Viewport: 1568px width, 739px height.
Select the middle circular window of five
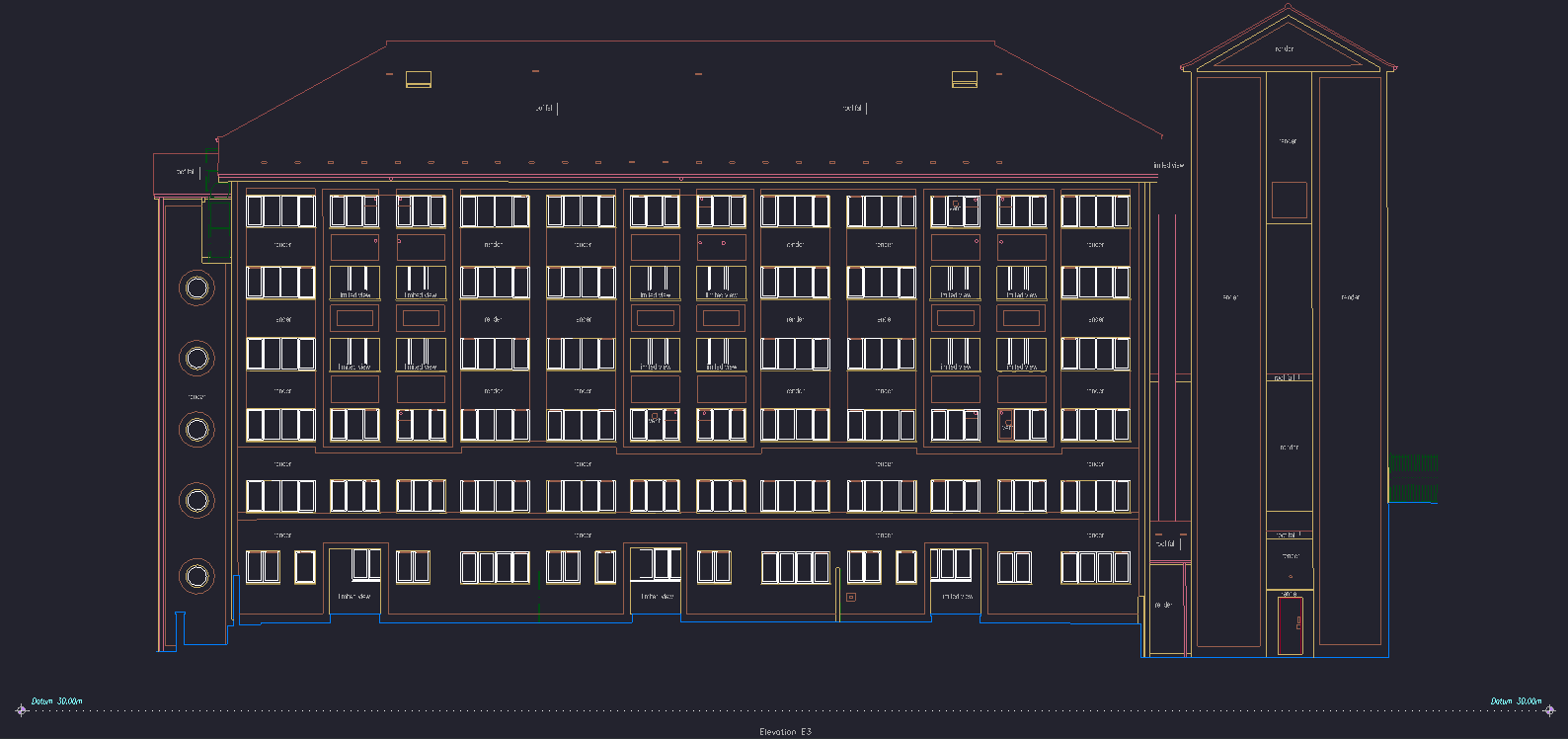196,430
